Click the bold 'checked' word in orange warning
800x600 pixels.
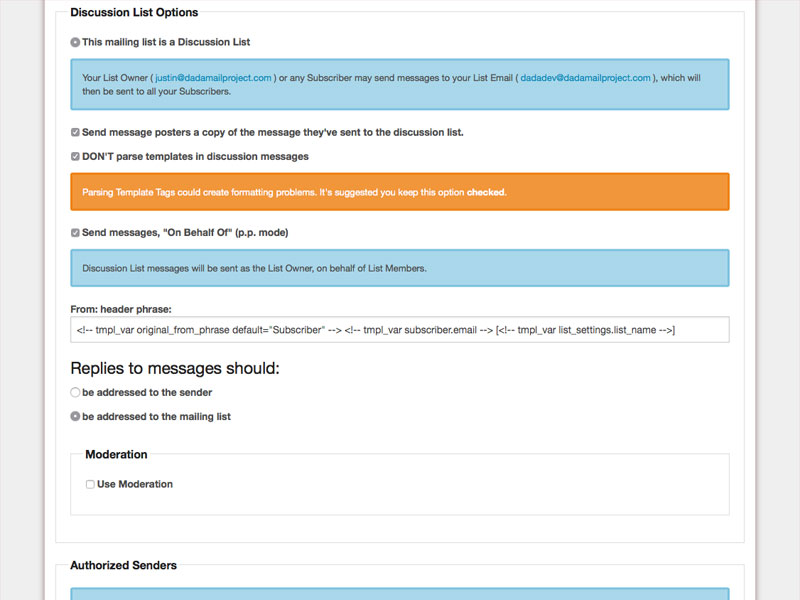click(486, 192)
